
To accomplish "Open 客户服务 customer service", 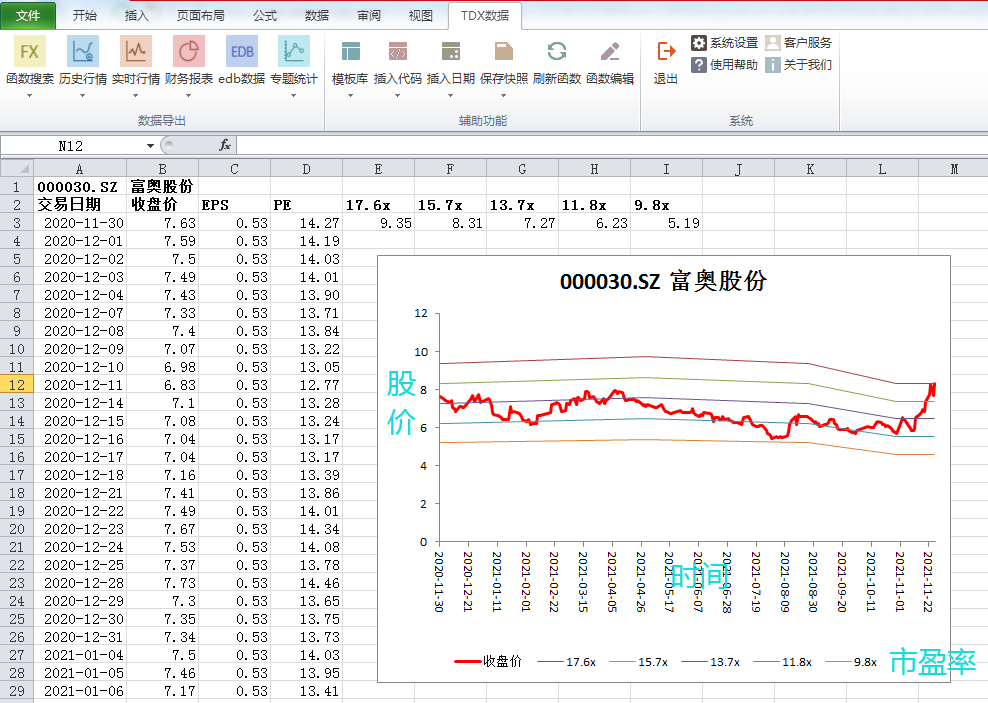I will [x=798, y=43].
